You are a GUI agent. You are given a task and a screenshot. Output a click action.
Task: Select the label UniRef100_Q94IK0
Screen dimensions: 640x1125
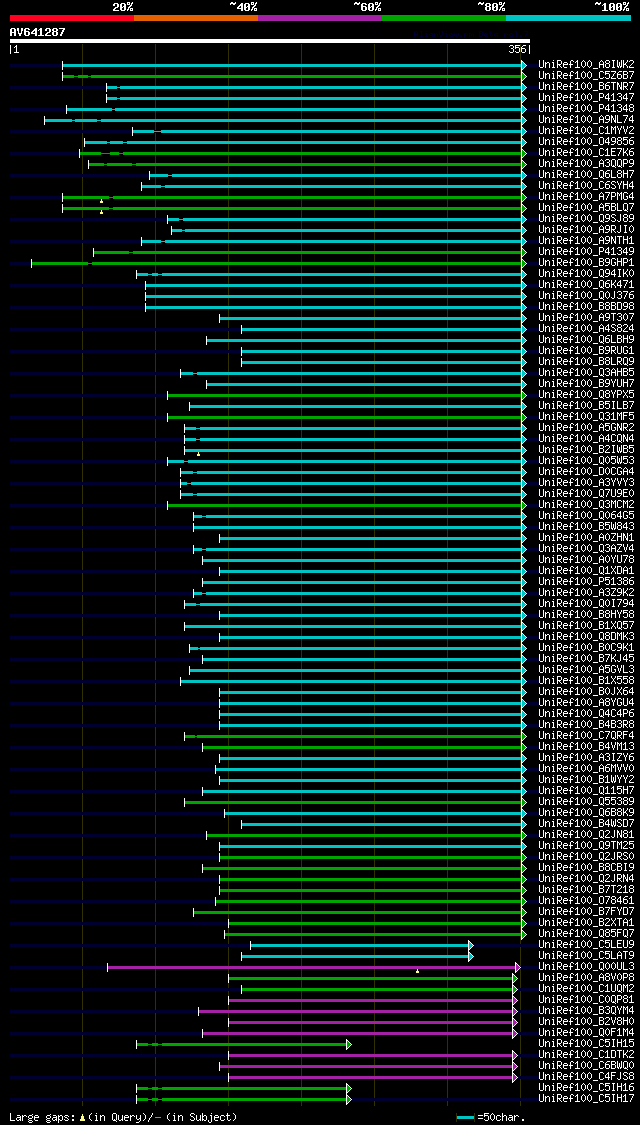[586, 274]
